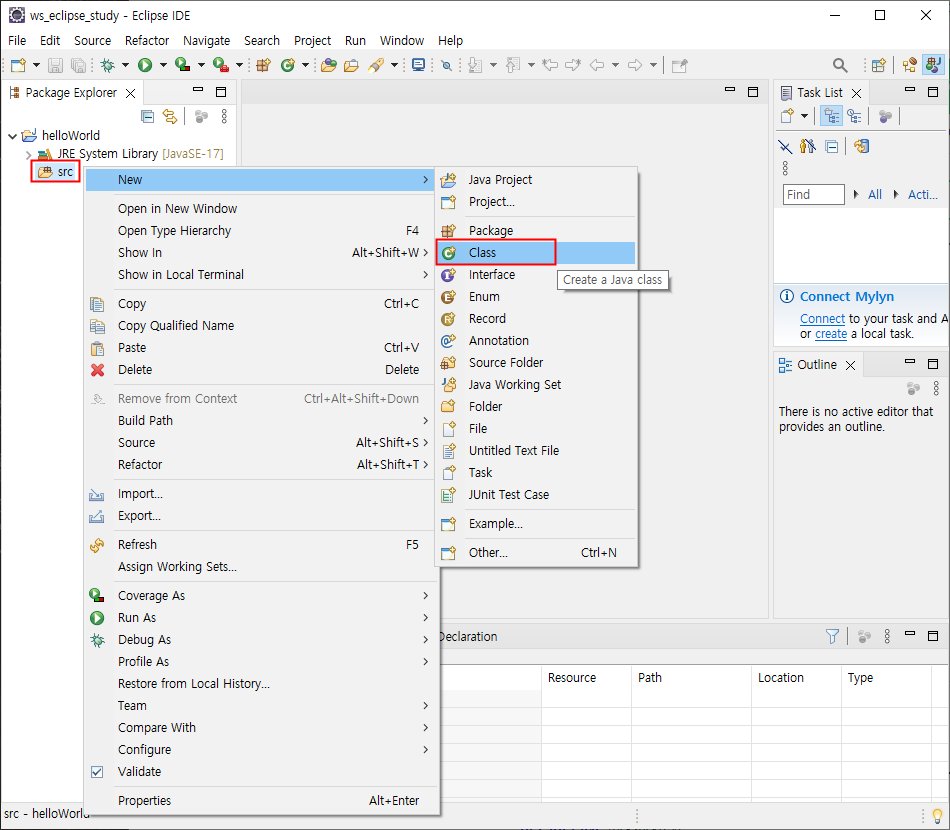This screenshot has width=950, height=830.
Task: Click the Java perspective icon at top right
Action: click(933, 65)
